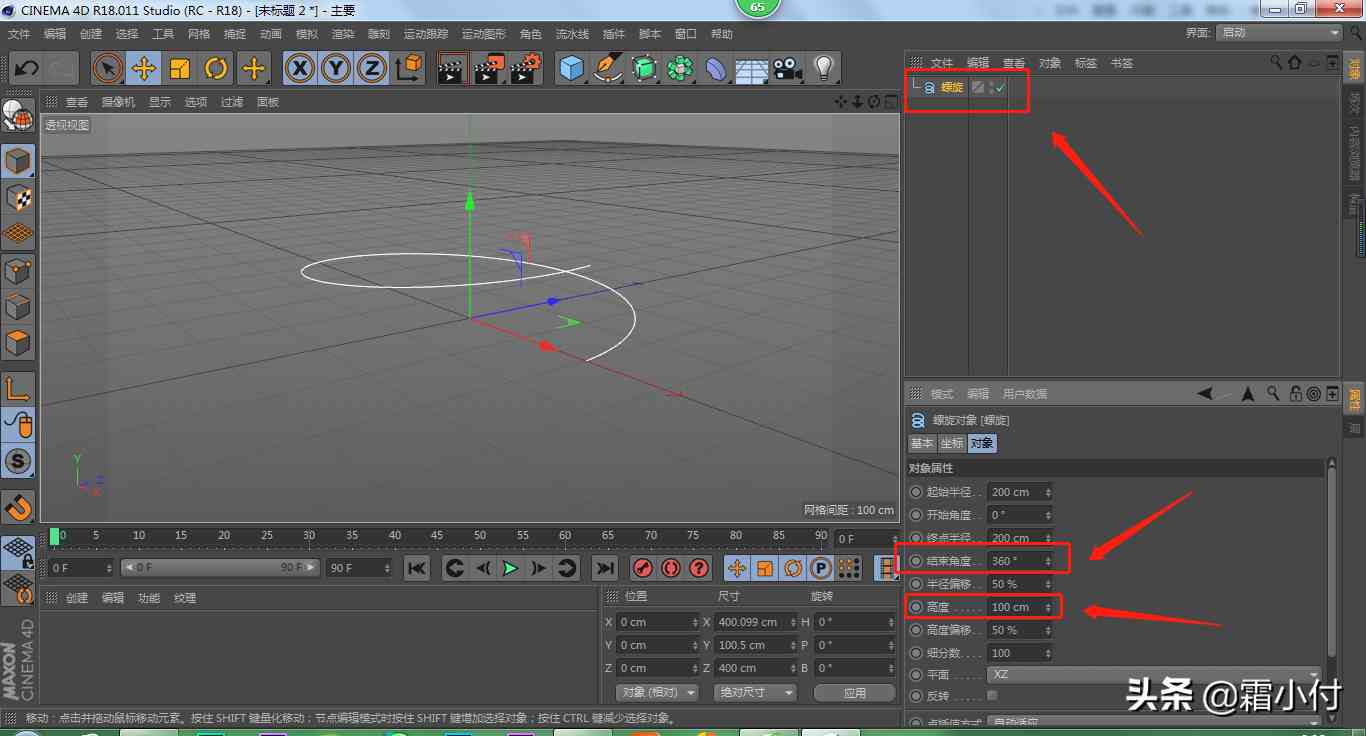This screenshot has height=736, width=1366.
Task: Click the light bulb Light icon
Action: tap(823, 69)
